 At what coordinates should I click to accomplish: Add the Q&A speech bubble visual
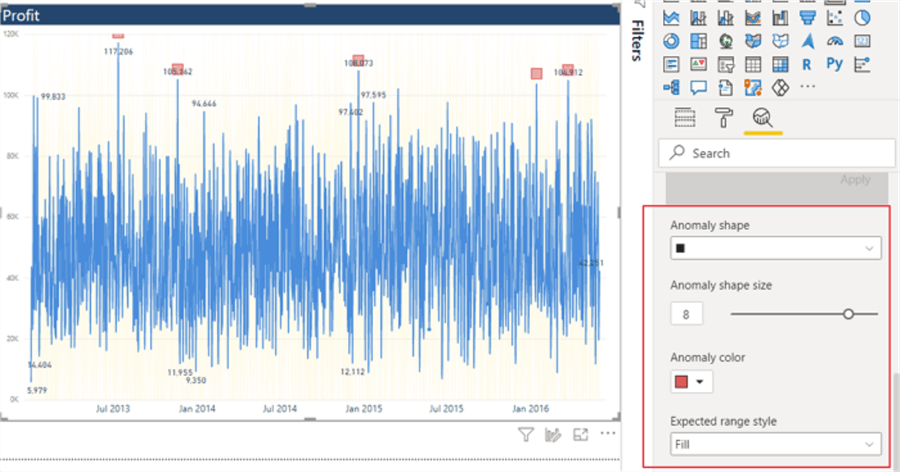point(698,87)
